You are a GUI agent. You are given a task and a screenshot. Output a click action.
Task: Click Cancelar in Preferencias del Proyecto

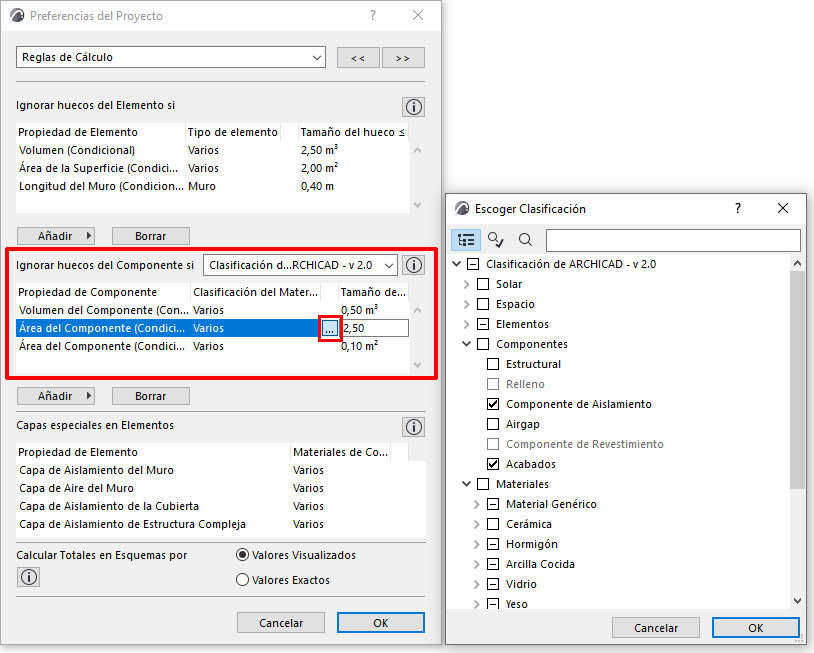coord(281,622)
